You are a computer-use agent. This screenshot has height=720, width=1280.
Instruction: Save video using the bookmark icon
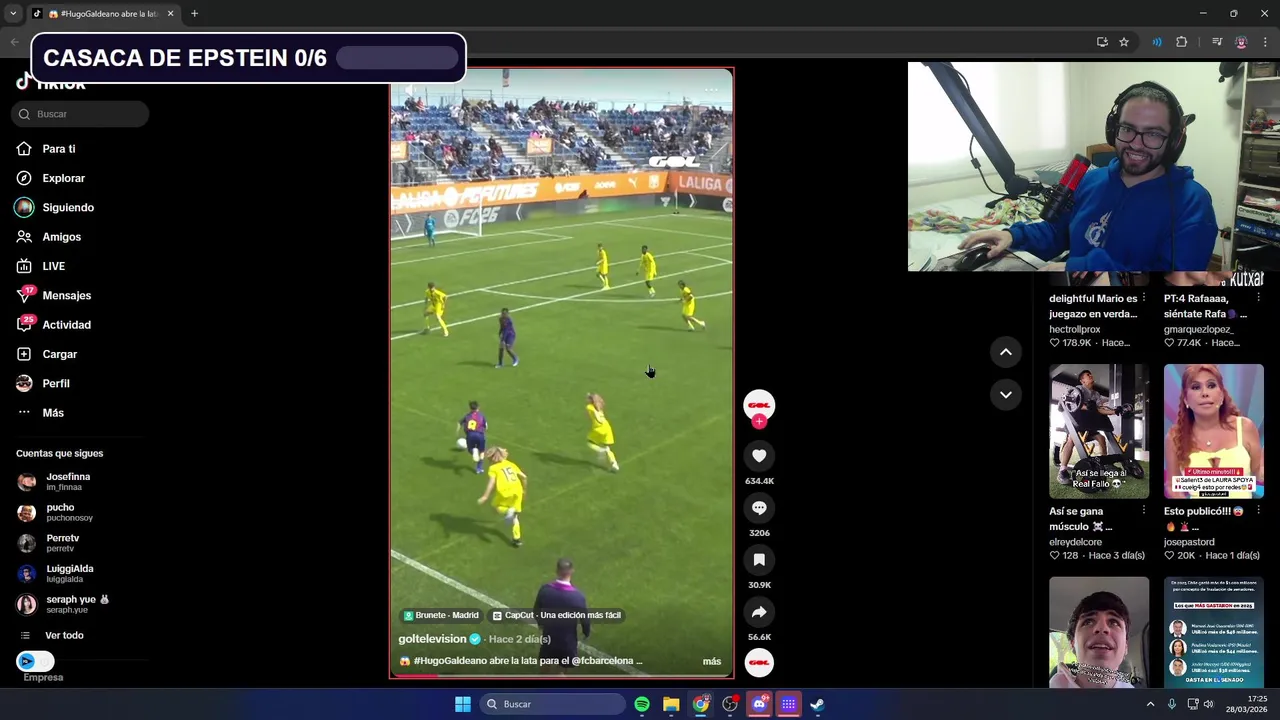[759, 560]
